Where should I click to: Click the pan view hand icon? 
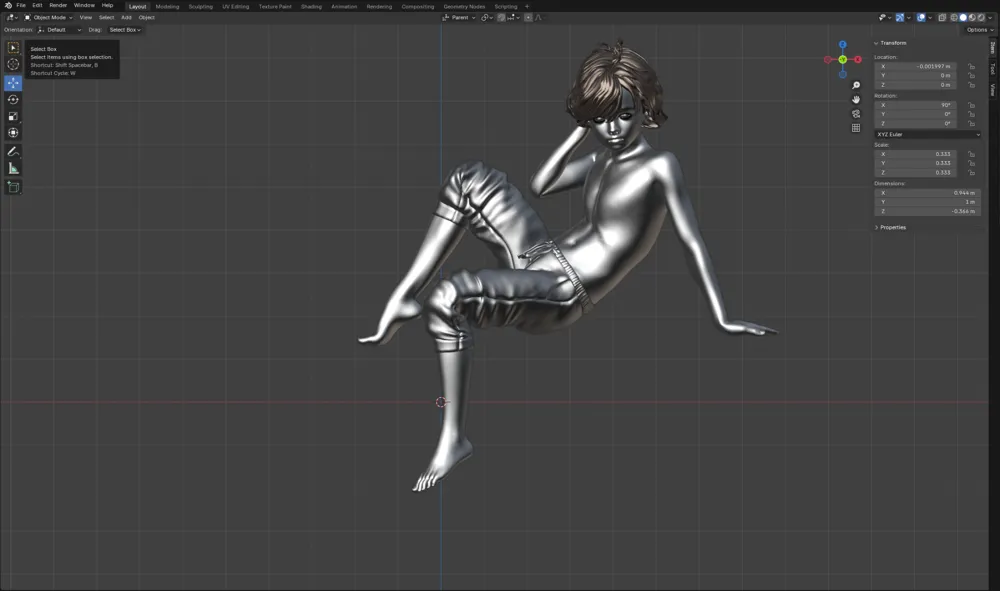(856, 99)
